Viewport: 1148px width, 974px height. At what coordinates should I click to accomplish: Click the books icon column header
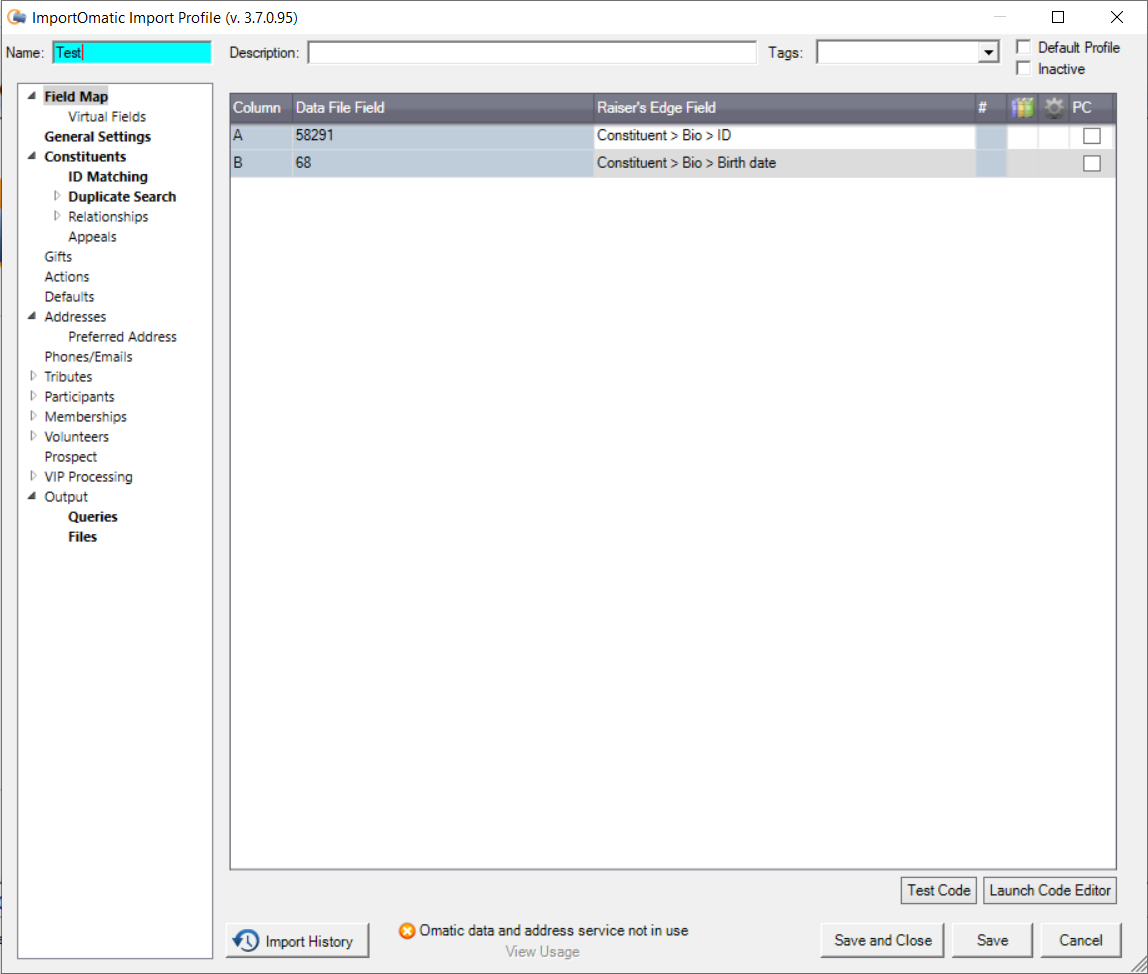coord(1021,108)
